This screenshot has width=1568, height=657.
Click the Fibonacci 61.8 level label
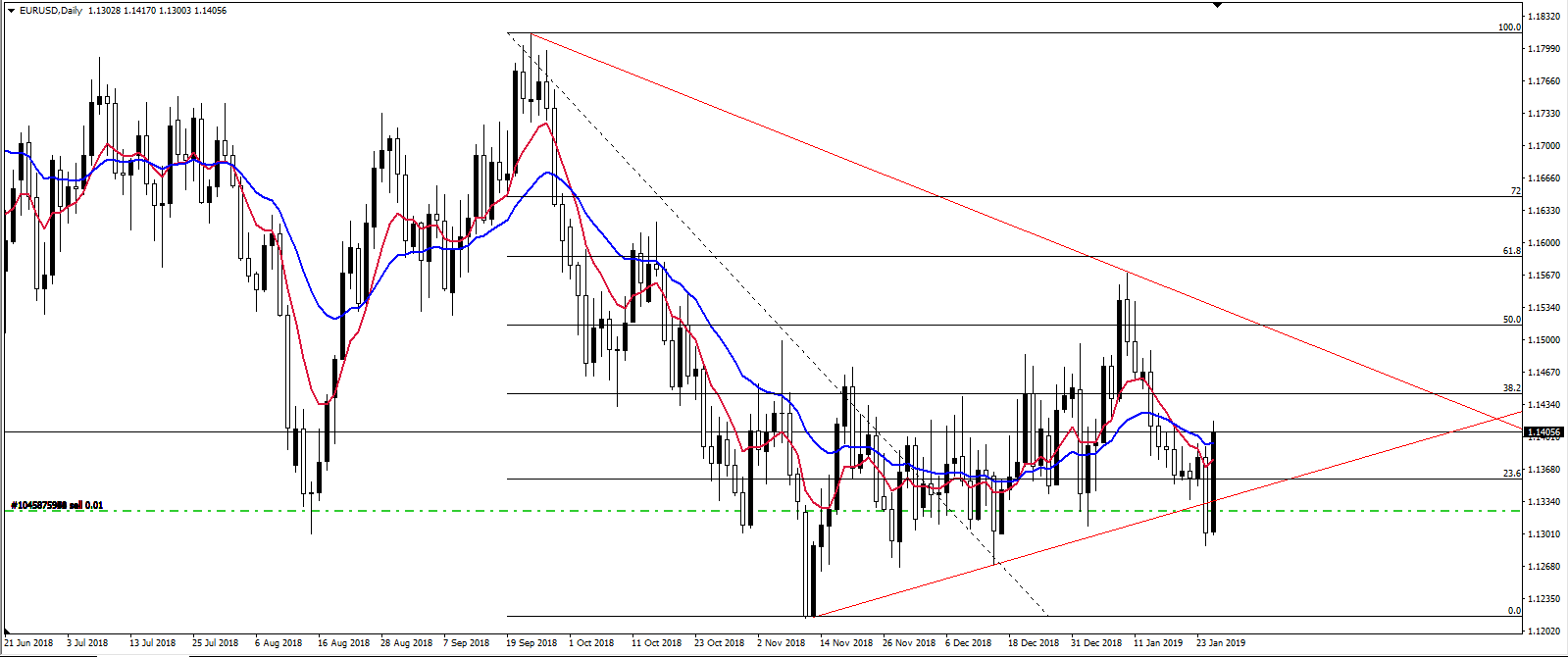[x=1512, y=251]
